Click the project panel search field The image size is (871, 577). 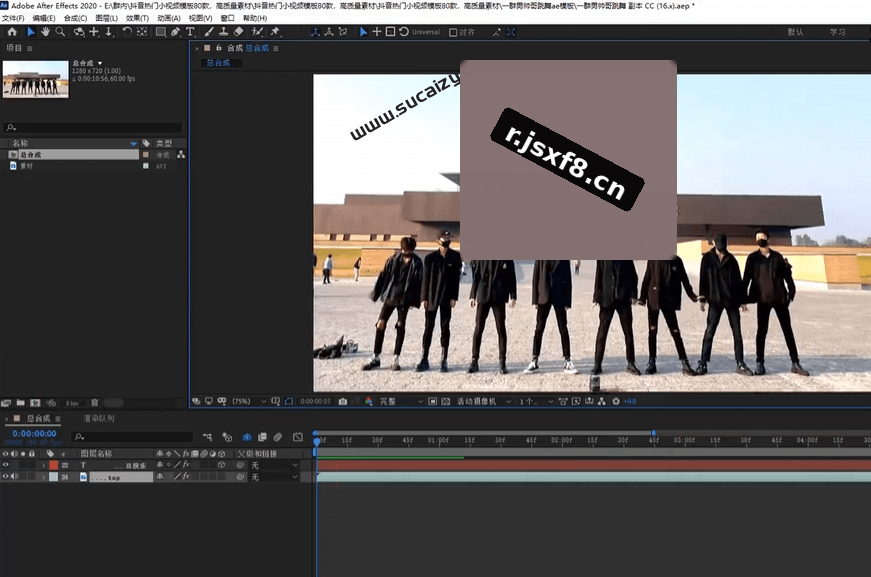click(93, 128)
